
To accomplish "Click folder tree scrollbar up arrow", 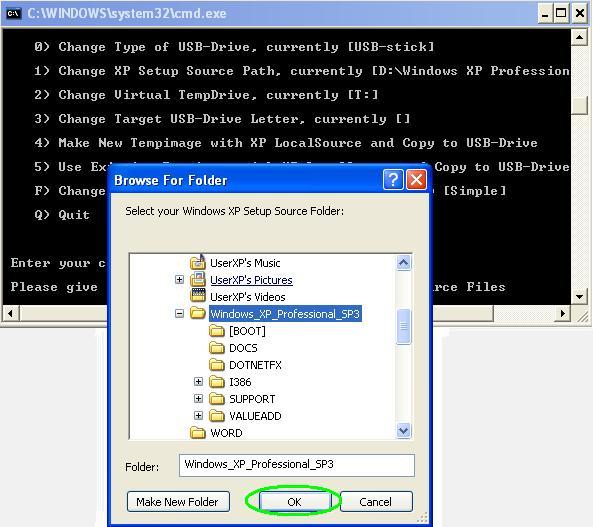I will [x=404, y=262].
